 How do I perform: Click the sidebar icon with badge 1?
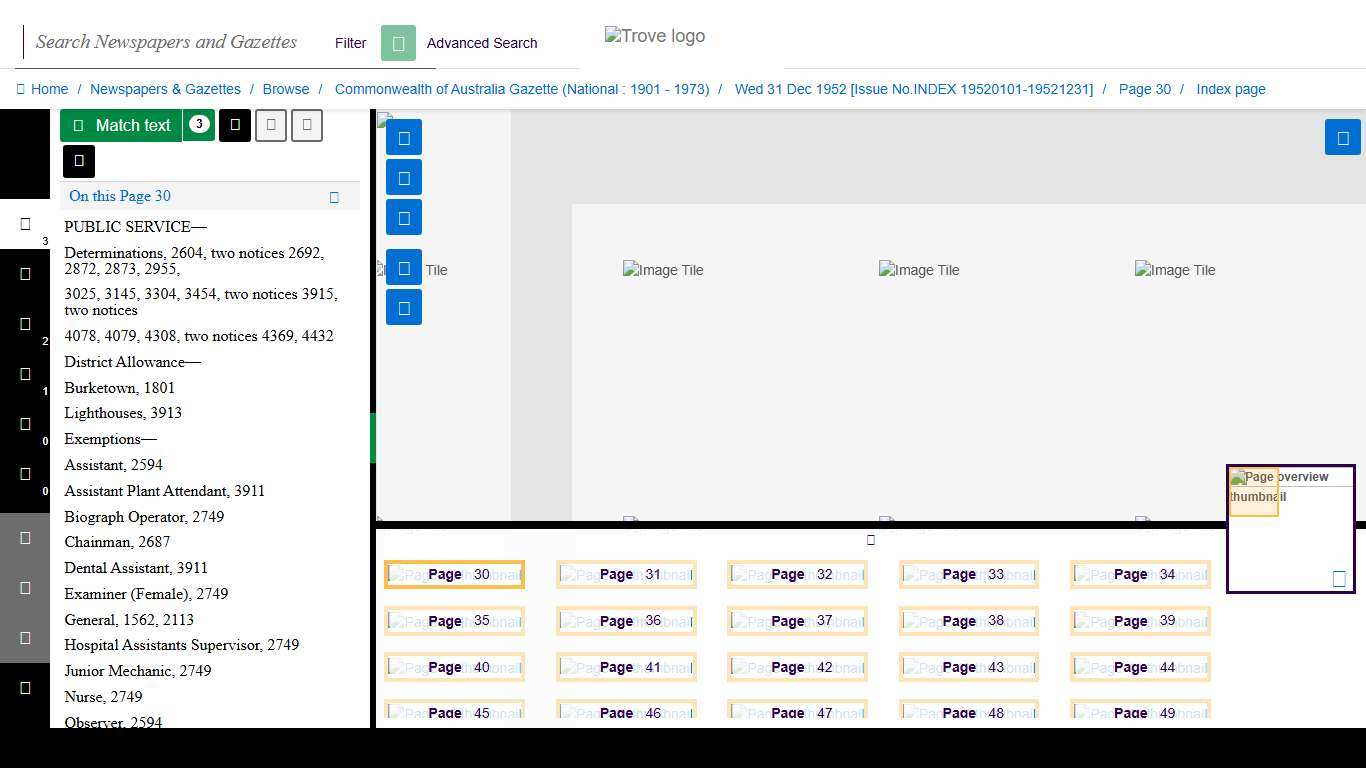[25, 375]
